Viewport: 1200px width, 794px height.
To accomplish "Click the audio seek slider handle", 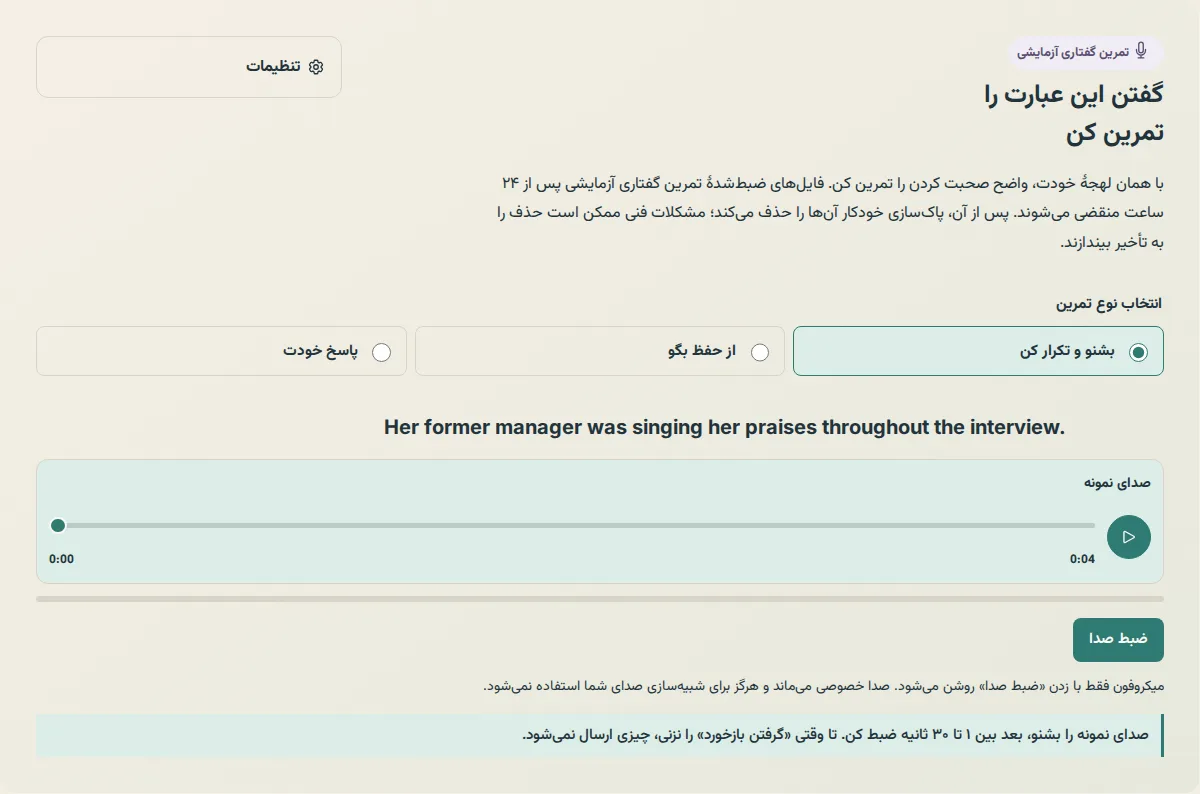I will pos(58,525).
